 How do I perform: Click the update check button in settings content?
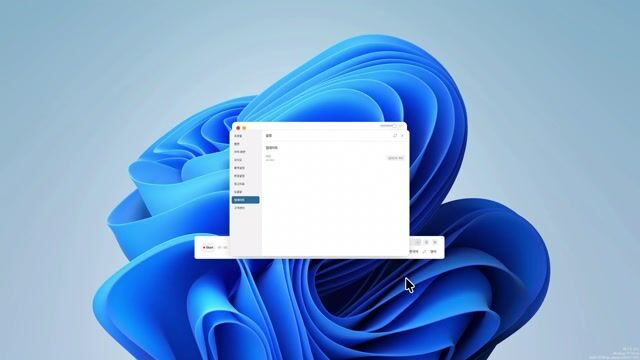pos(396,158)
